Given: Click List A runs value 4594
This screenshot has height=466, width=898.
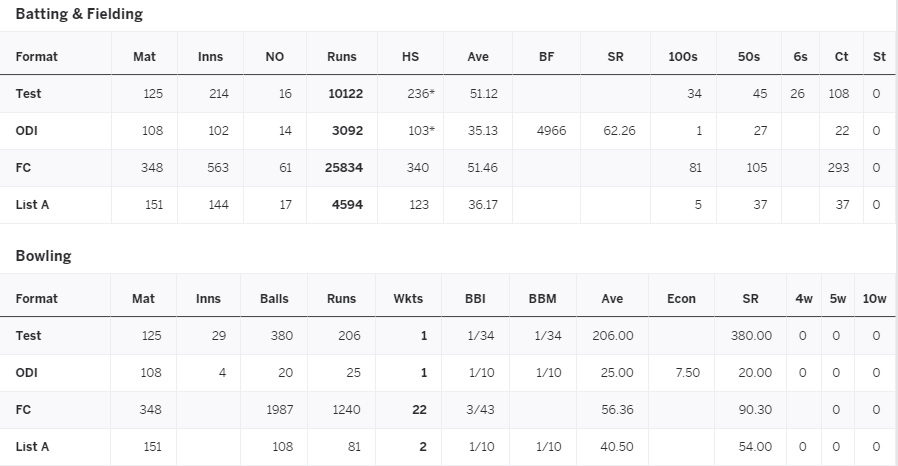Looking at the screenshot, I should (x=347, y=205).
